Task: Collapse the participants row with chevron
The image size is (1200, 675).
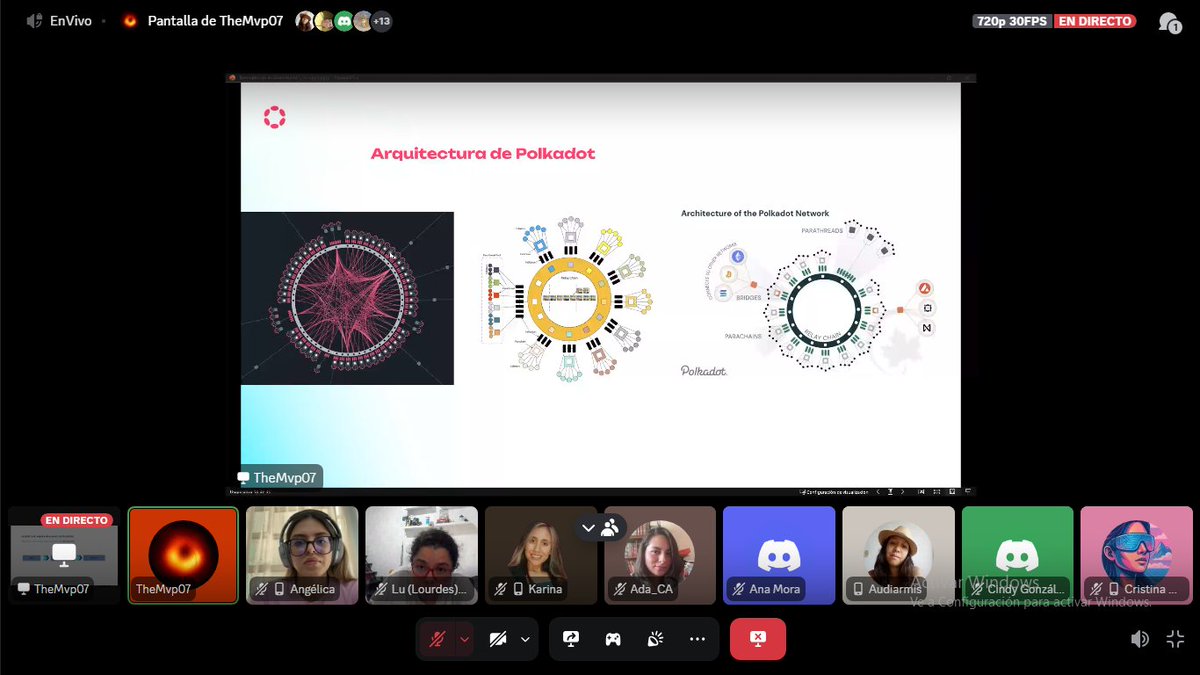Action: tap(588, 528)
